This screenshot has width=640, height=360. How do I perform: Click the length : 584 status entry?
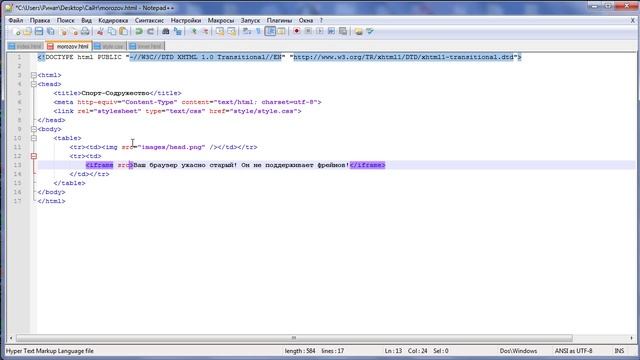300,351
